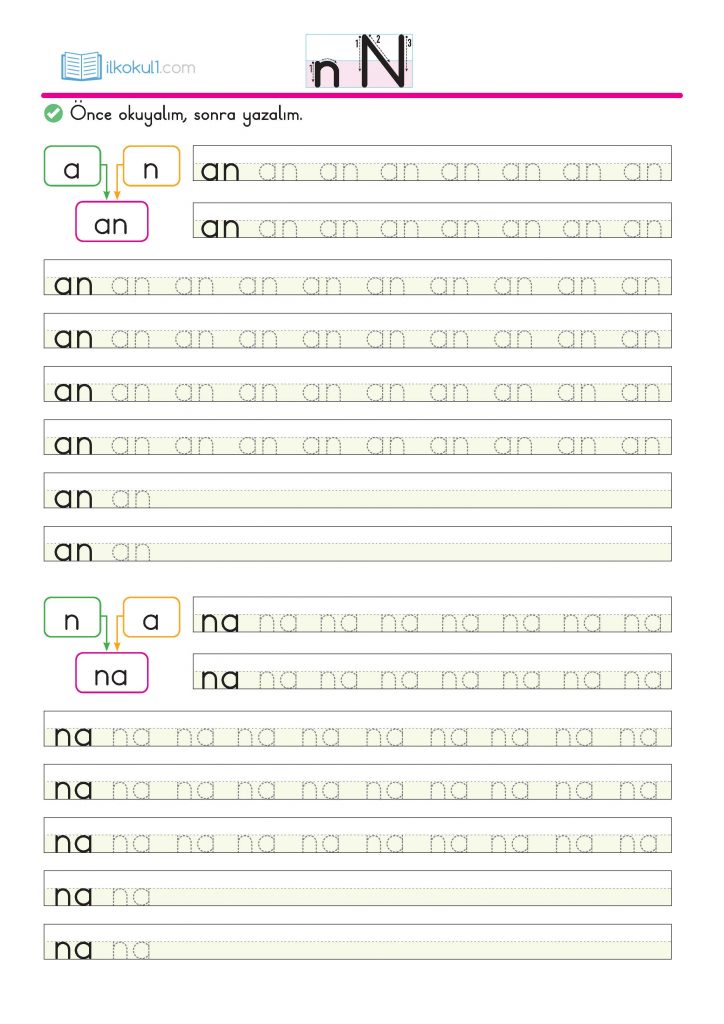Click the pink box with syllable an
The width and height of the screenshot is (724, 1024).
(x=111, y=223)
